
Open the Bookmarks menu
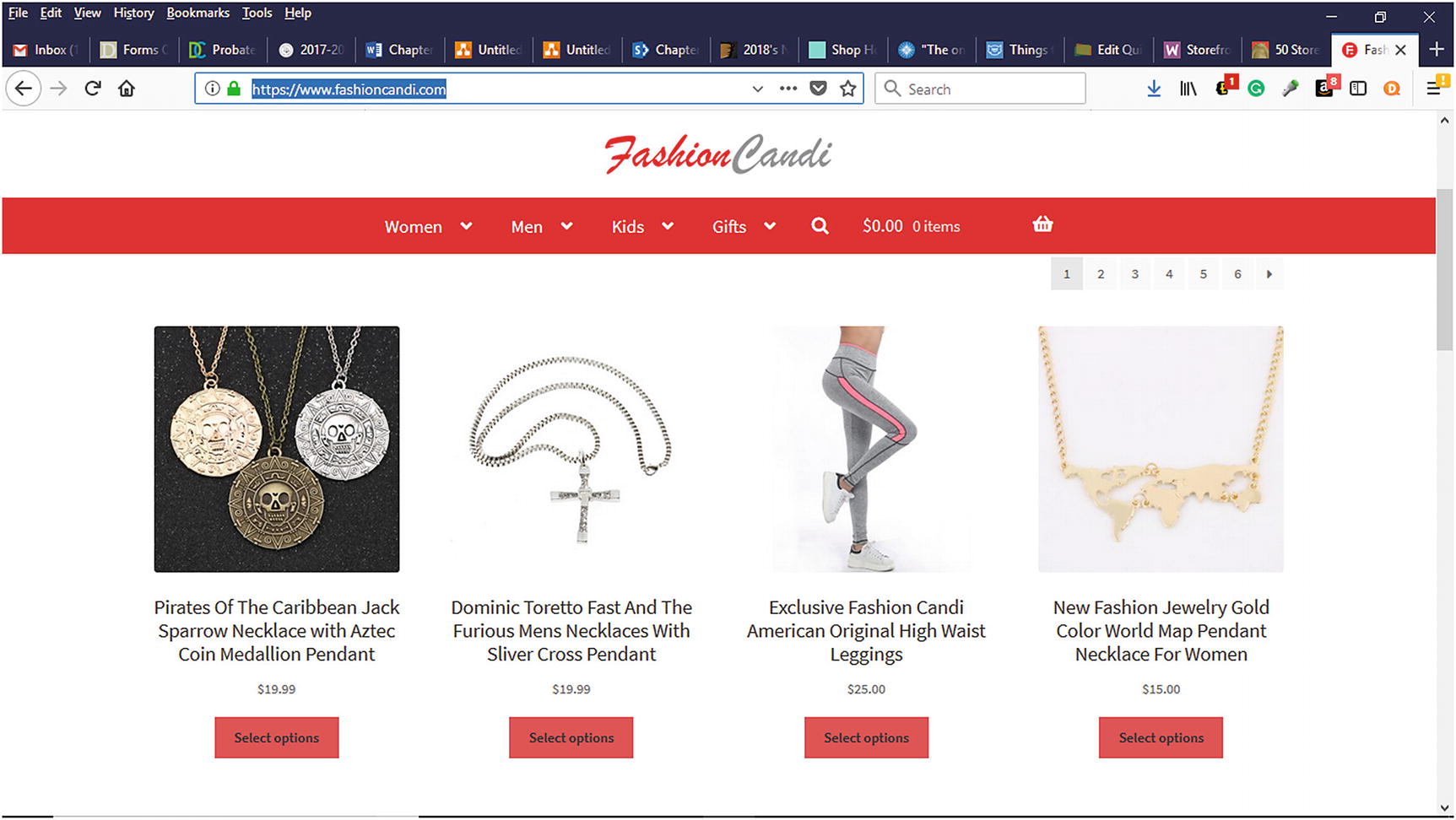pos(198,13)
